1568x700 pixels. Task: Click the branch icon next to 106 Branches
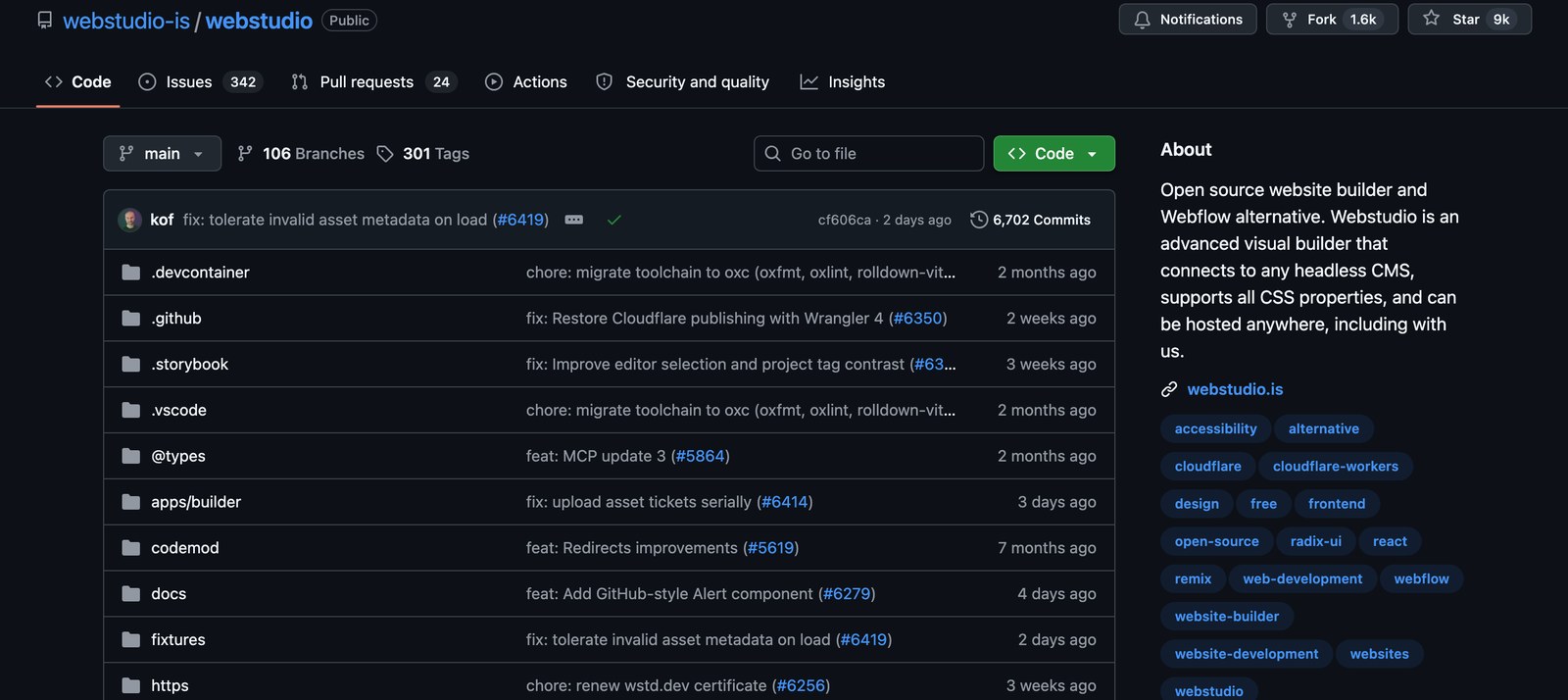(245, 153)
